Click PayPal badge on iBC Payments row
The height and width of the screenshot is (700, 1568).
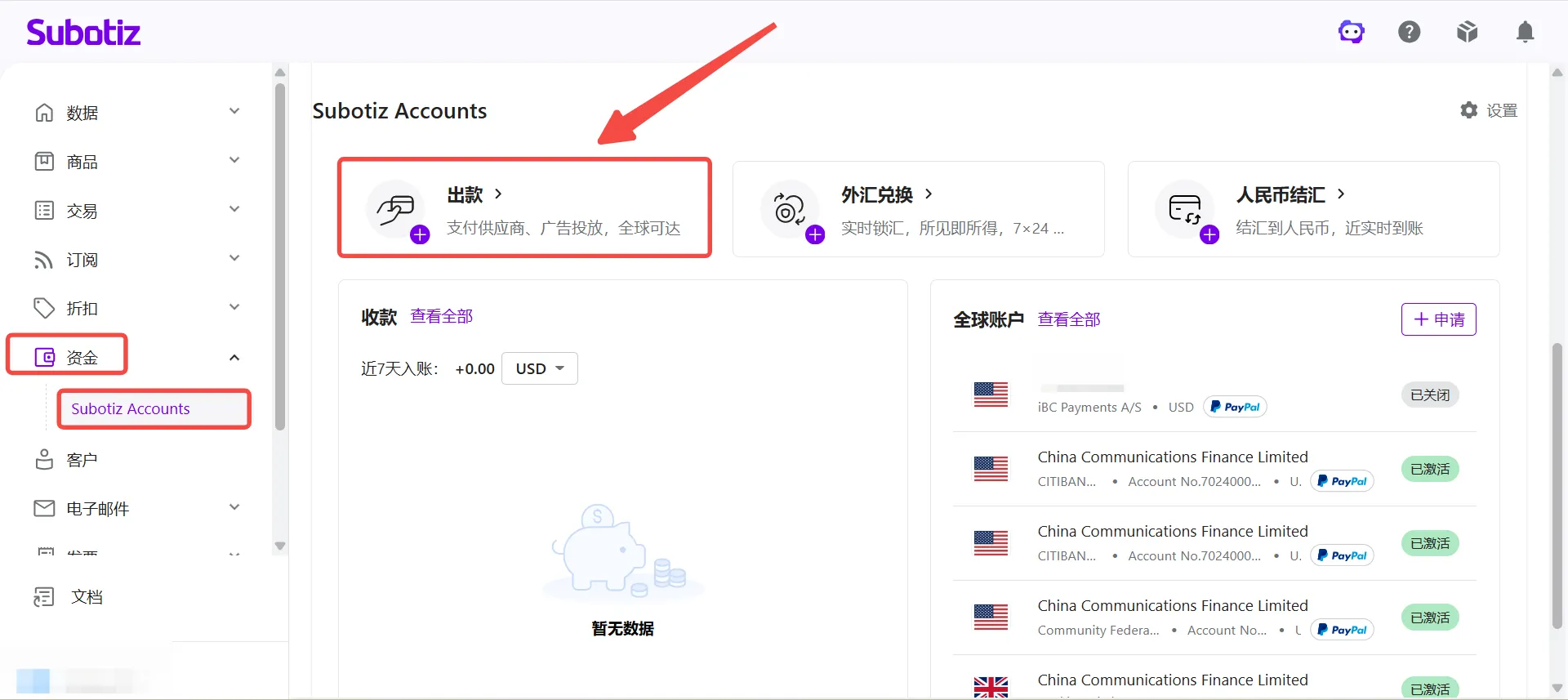1235,407
